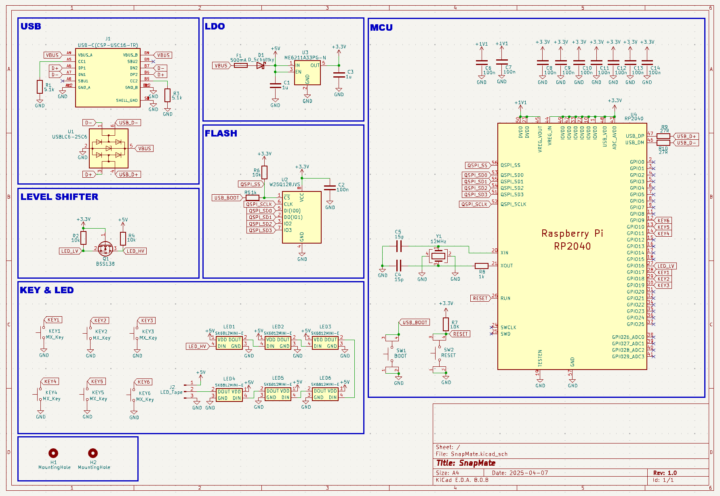Click the SW2 RESET push button symbol
Image resolution: width=720 pixels, height=496 pixels.
point(447,343)
